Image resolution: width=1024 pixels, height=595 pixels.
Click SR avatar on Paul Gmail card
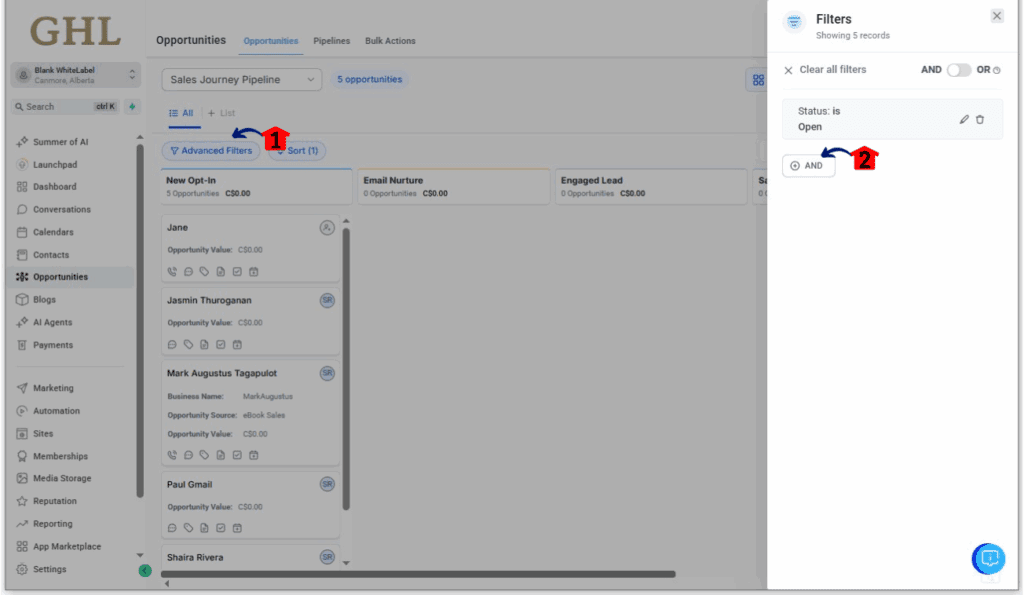pyautogui.click(x=327, y=485)
